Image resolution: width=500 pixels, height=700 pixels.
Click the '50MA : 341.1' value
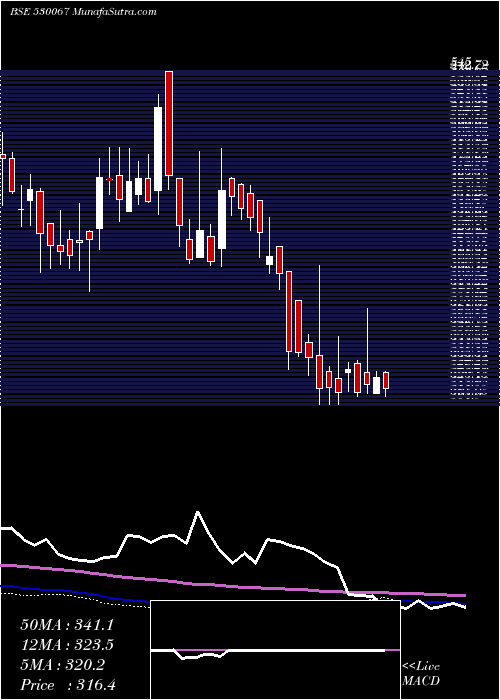[67, 625]
